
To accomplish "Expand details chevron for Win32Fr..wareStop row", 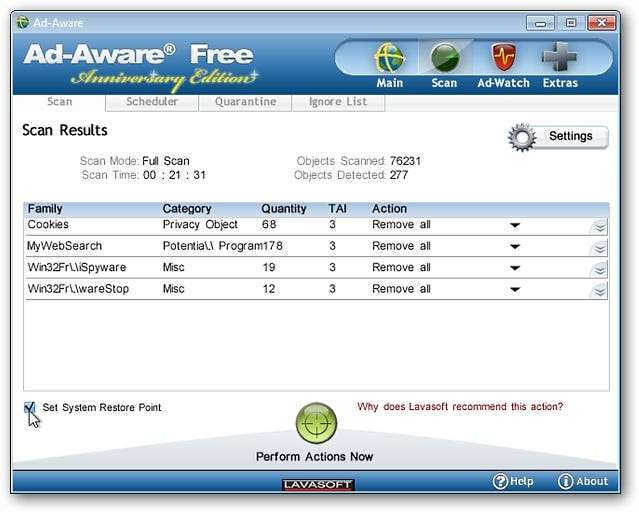I will click(599, 290).
